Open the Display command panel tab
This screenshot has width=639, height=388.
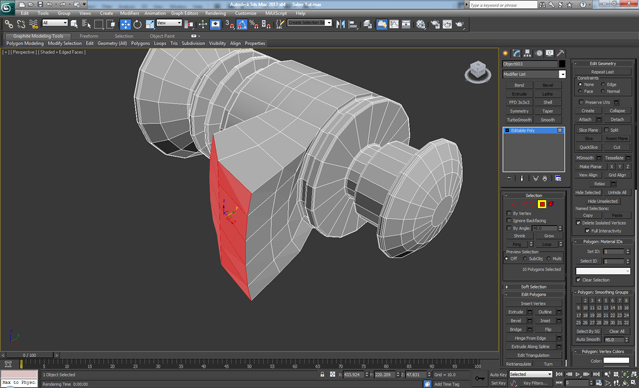click(x=550, y=53)
